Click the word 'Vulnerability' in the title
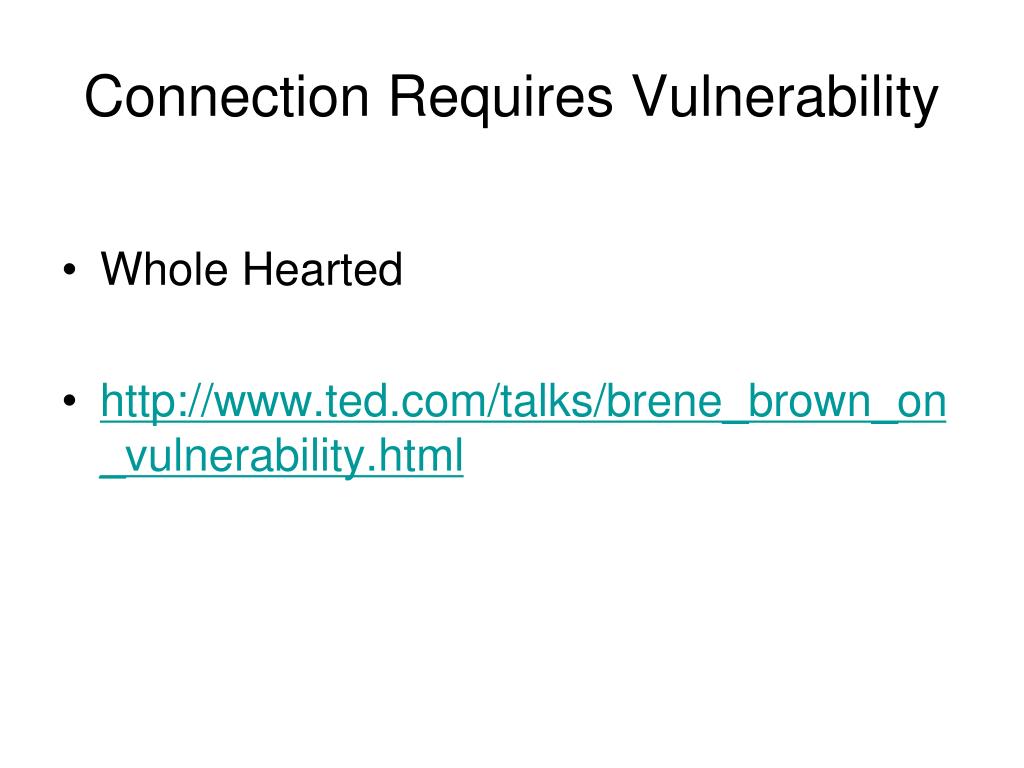1024x768 pixels. pos(786,98)
